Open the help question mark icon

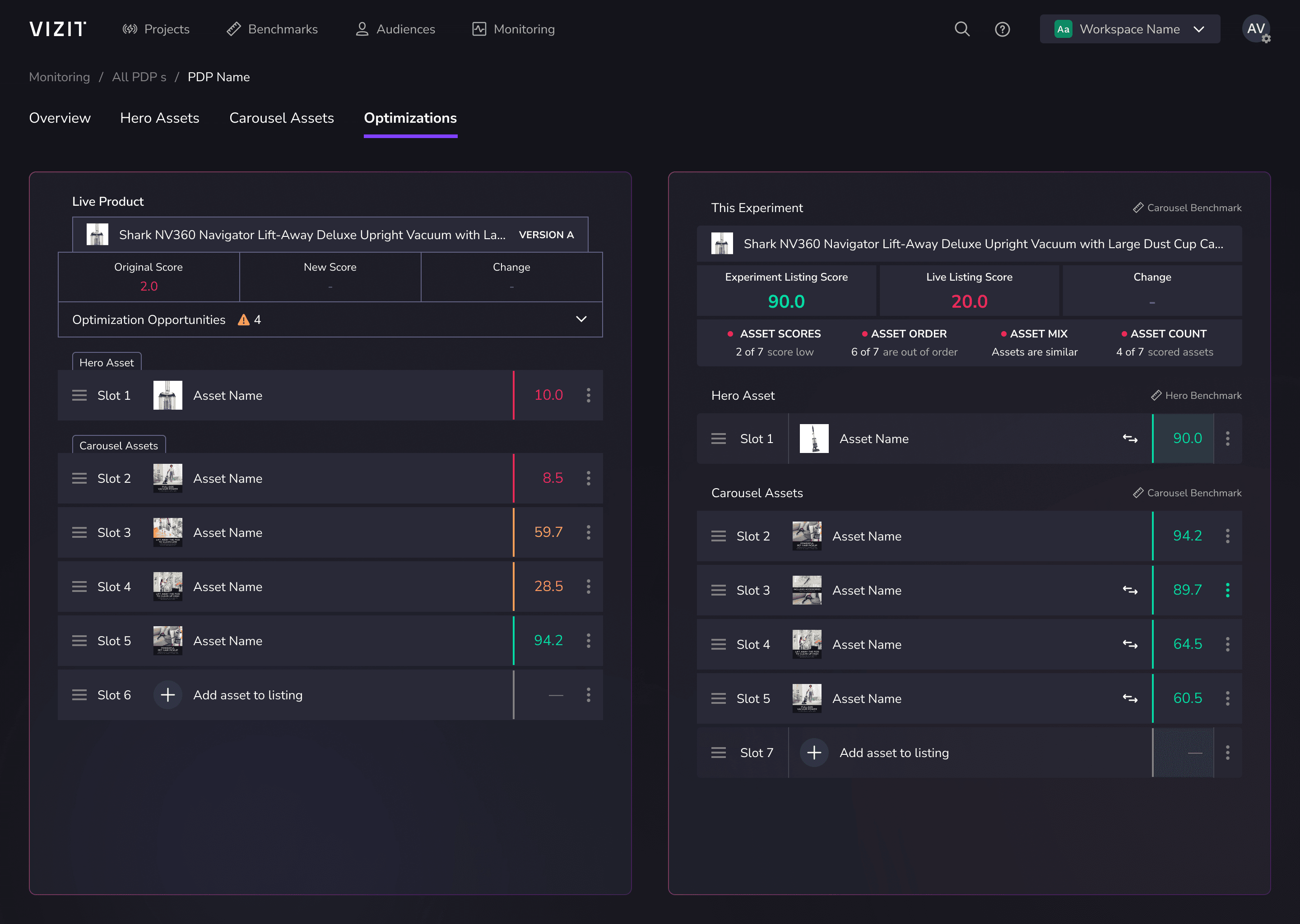[x=1003, y=29]
